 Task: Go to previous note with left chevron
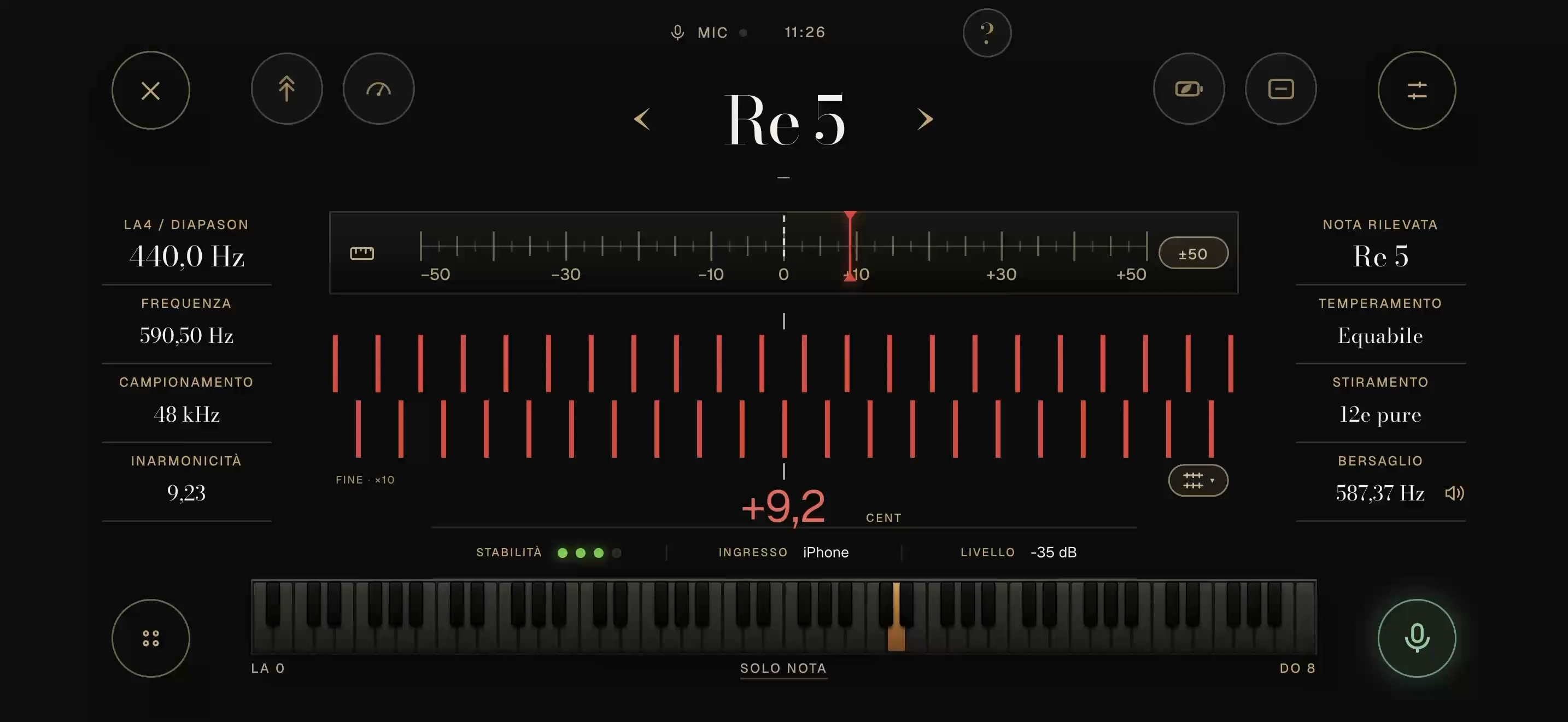tap(642, 119)
